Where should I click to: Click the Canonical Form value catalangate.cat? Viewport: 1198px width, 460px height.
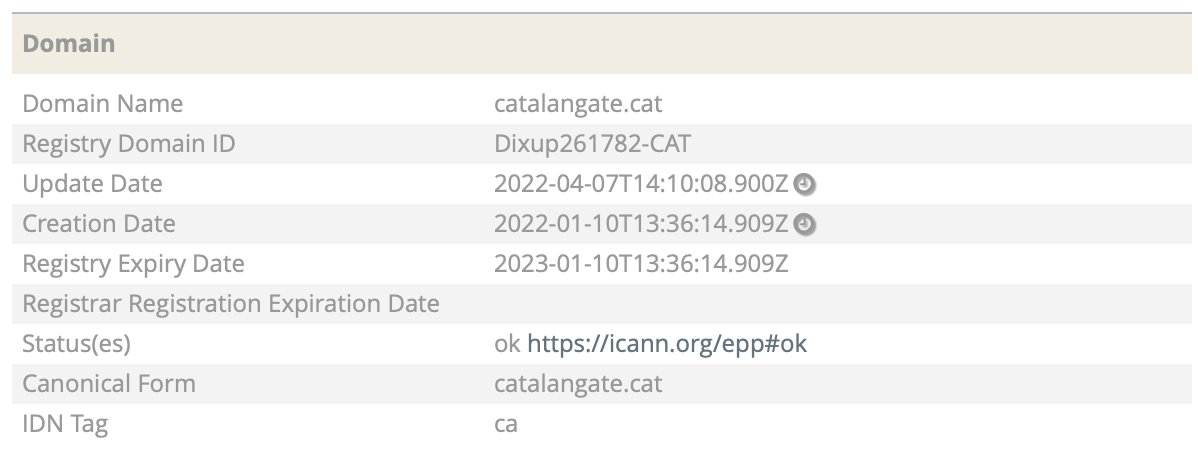[578, 383]
